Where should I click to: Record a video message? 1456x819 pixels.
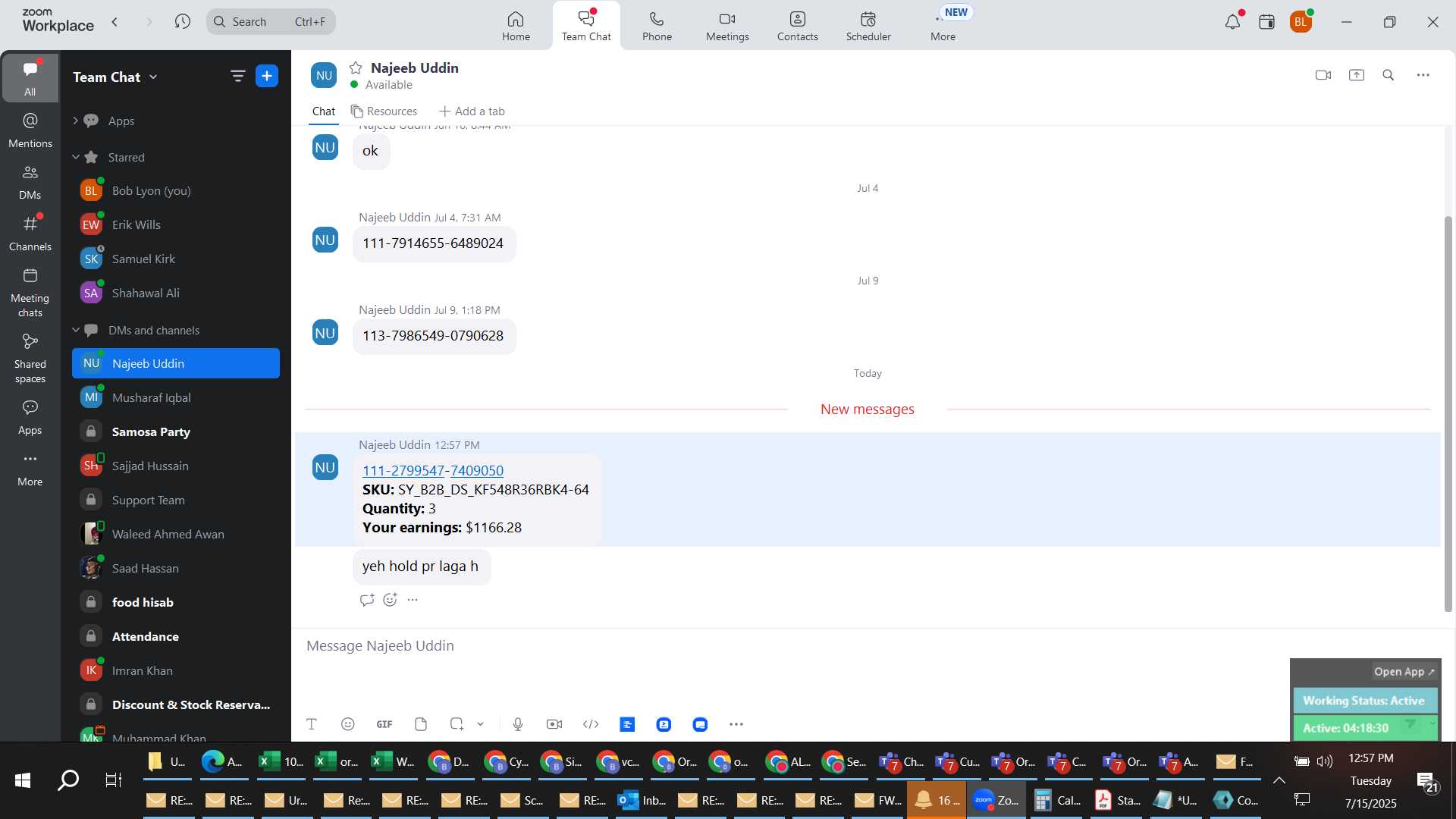554,724
